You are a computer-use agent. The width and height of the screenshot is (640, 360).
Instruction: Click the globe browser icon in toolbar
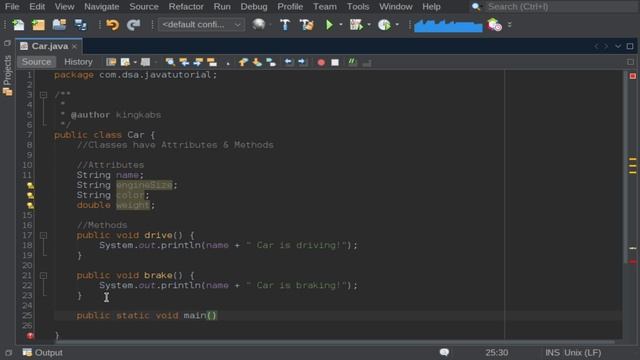coord(259,25)
